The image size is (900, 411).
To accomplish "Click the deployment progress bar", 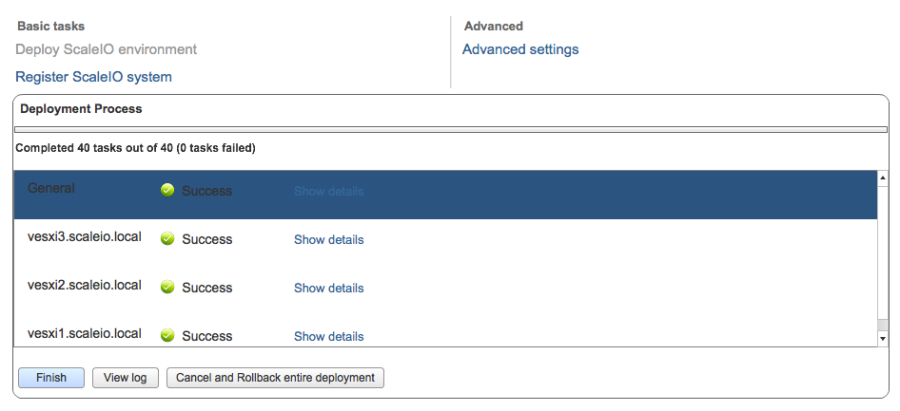I will pos(450,129).
